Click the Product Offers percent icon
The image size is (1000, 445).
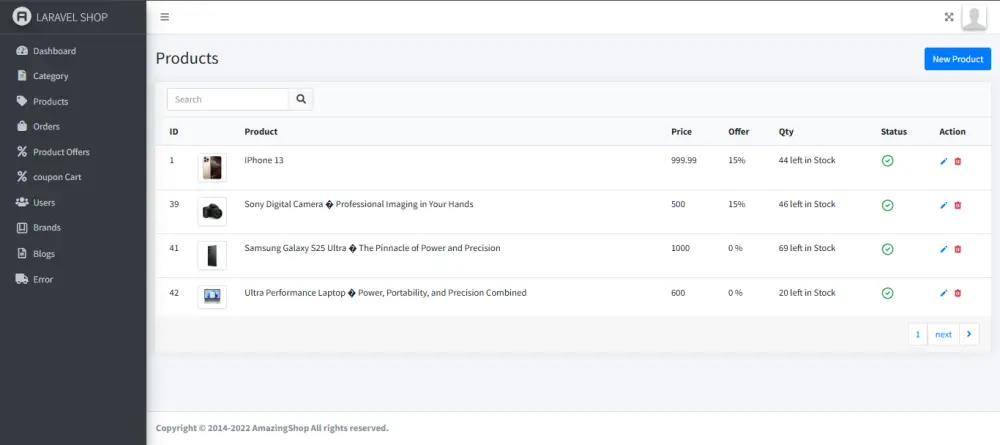click(22, 152)
